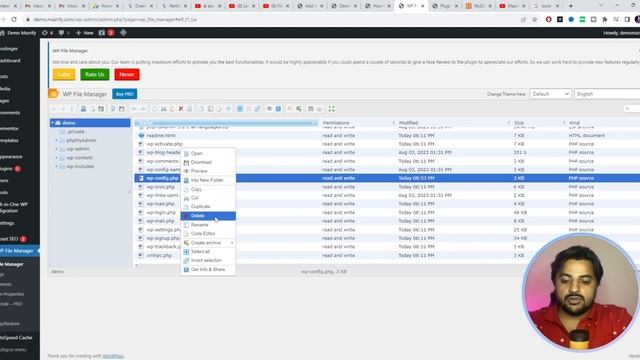Expand the wp-includes folder arrow
The width and height of the screenshot is (640, 360).
coord(57,167)
